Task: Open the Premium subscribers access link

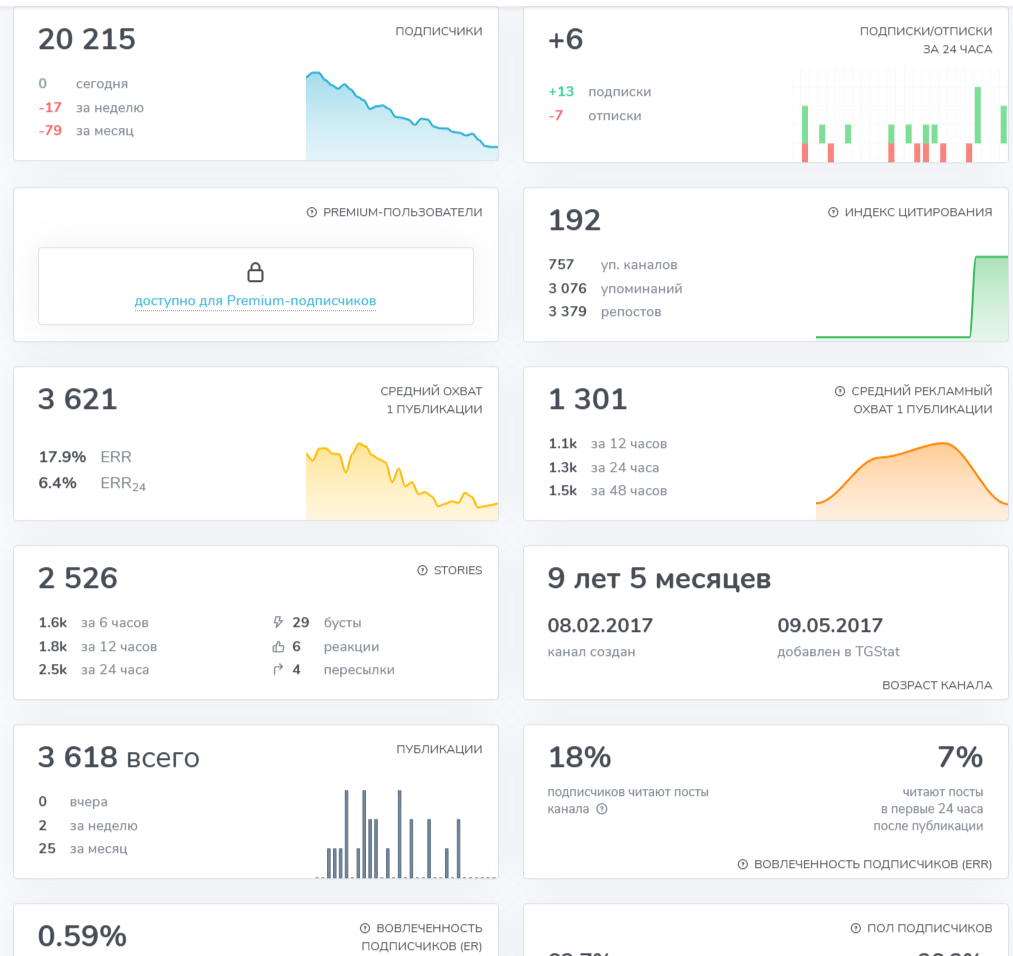Action: [255, 300]
